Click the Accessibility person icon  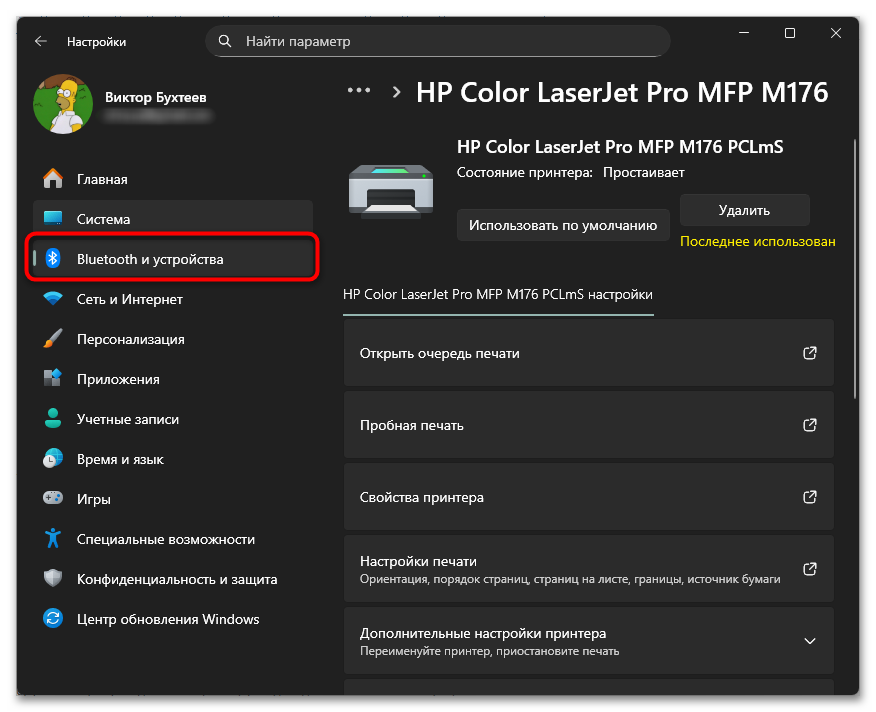(53, 539)
